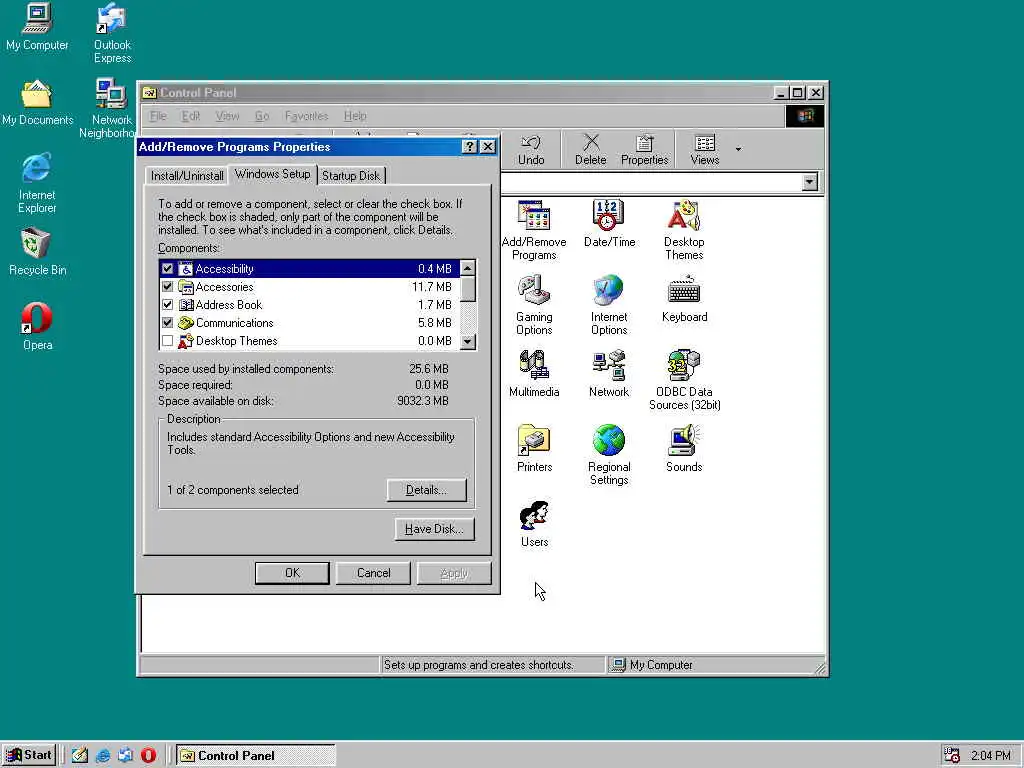Click the Undo toolbar button
The height and width of the screenshot is (768, 1024).
[531, 150]
